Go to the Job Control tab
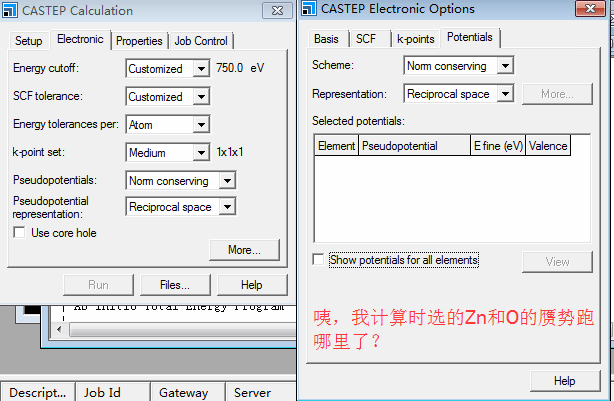The width and height of the screenshot is (614, 401). (x=201, y=41)
